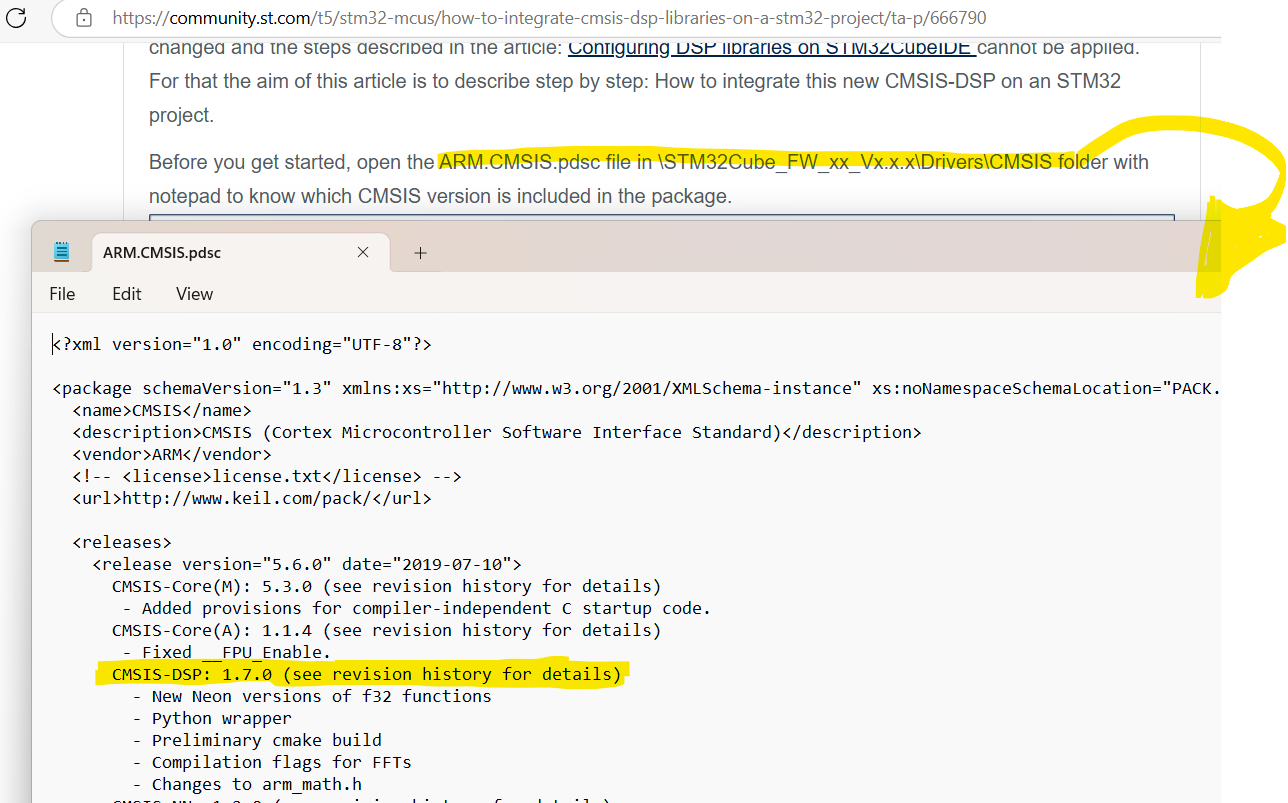The height and width of the screenshot is (803, 1288).
Task: Click the CMSIS-Core(A): 1.1.4 line
Action: [x=387, y=630]
